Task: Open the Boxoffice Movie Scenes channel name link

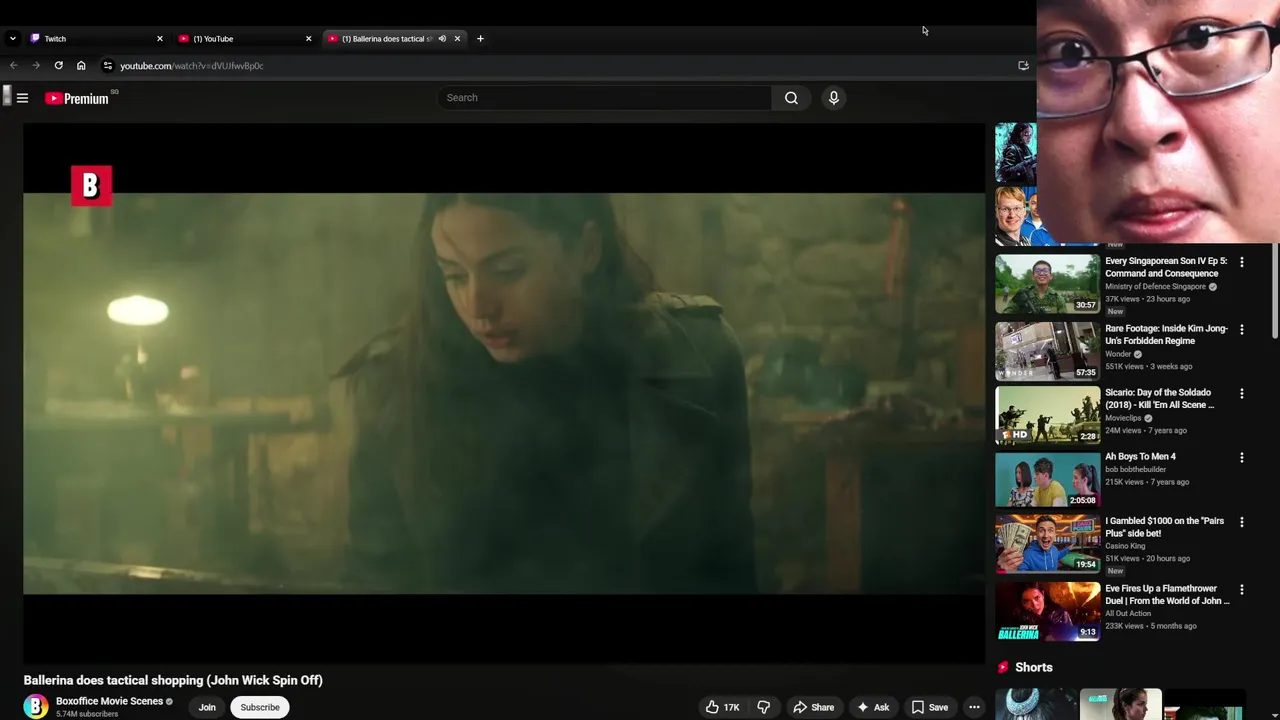Action: point(109,701)
